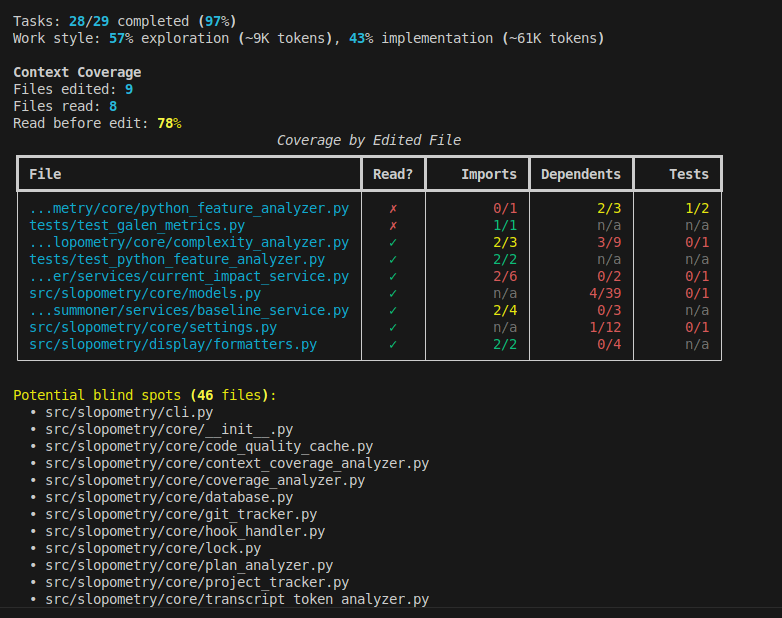The image size is (782, 618).
Task: Select src/slopometry/cli.py in blind spots
Action: (x=129, y=412)
